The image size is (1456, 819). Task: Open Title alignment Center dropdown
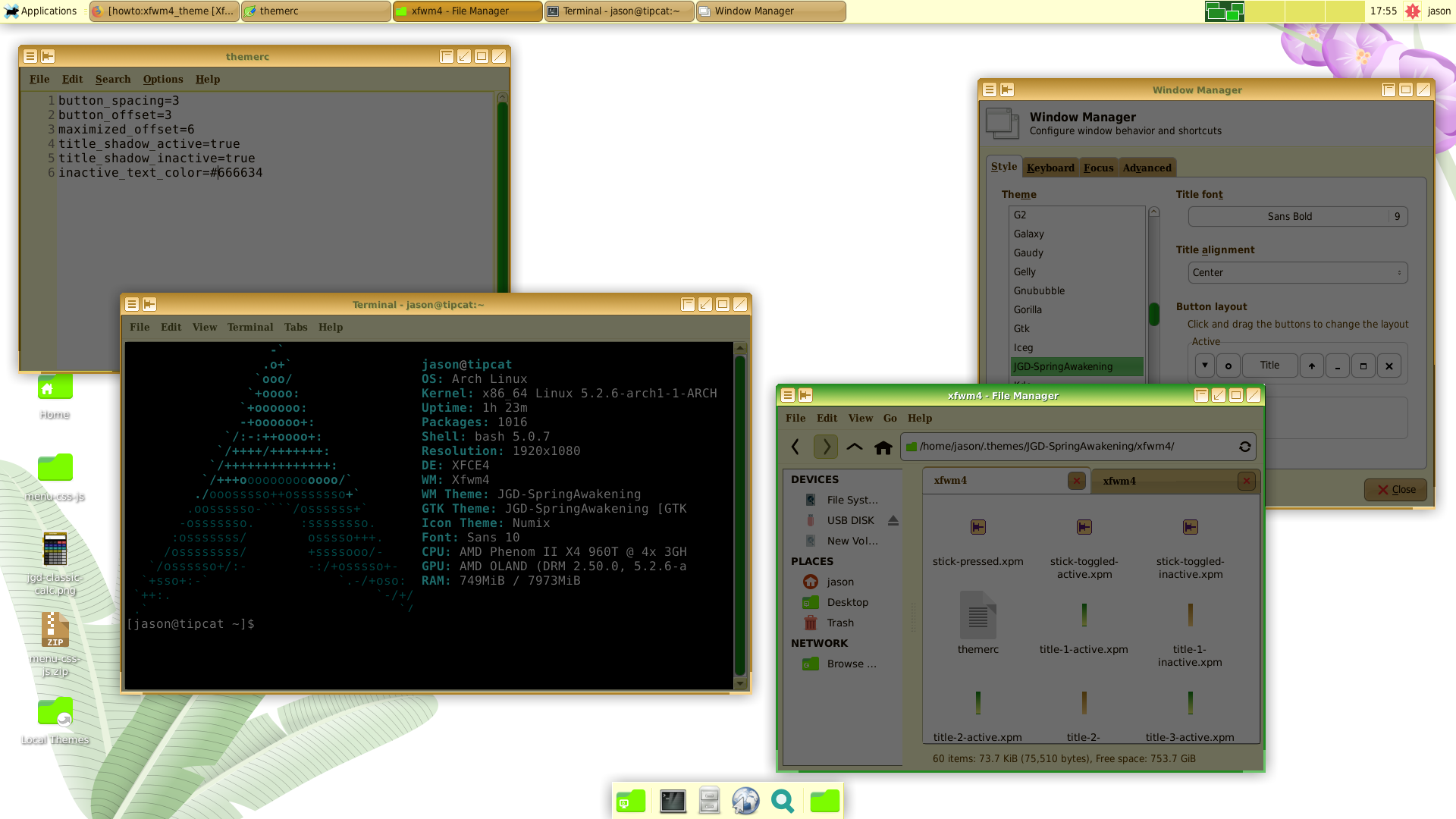(x=1298, y=272)
